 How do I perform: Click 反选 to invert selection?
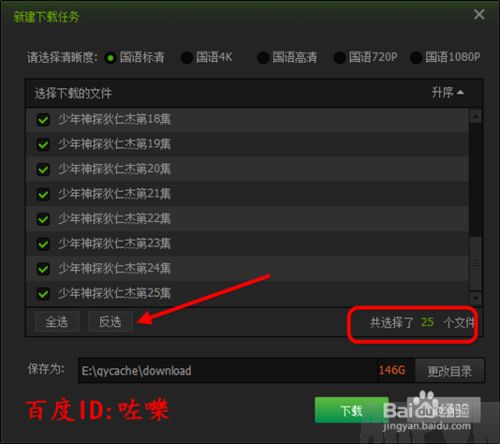(x=110, y=322)
